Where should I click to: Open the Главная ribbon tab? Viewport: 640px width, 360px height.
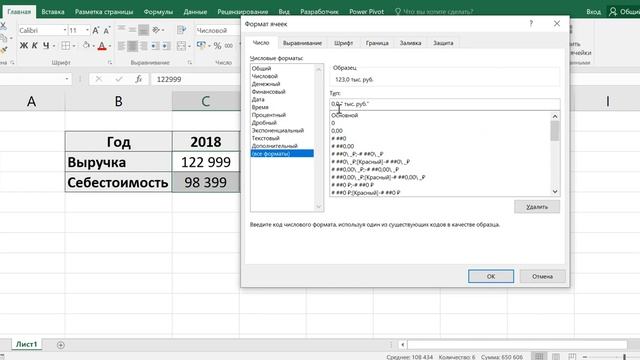pyautogui.click(x=19, y=11)
